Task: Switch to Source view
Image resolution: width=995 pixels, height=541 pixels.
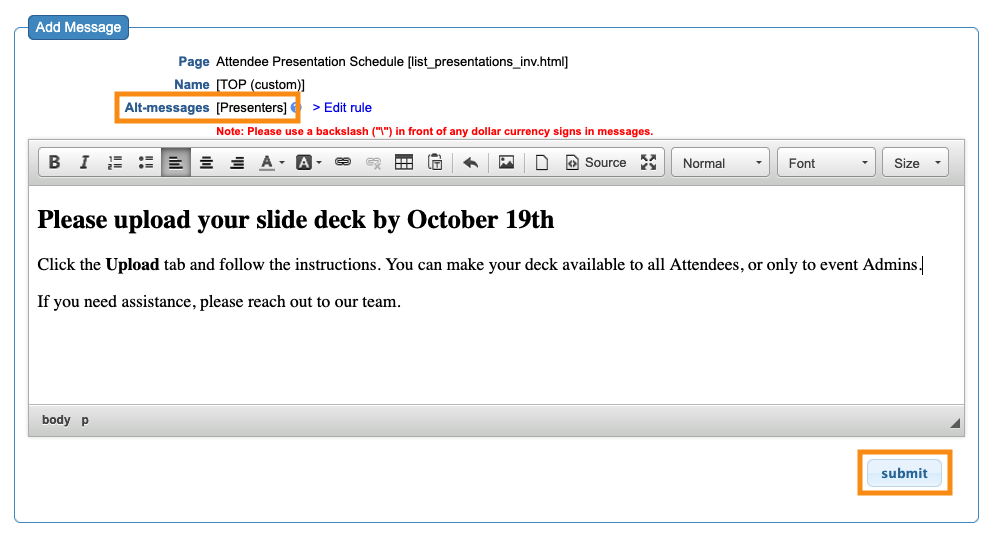Action: coord(596,163)
